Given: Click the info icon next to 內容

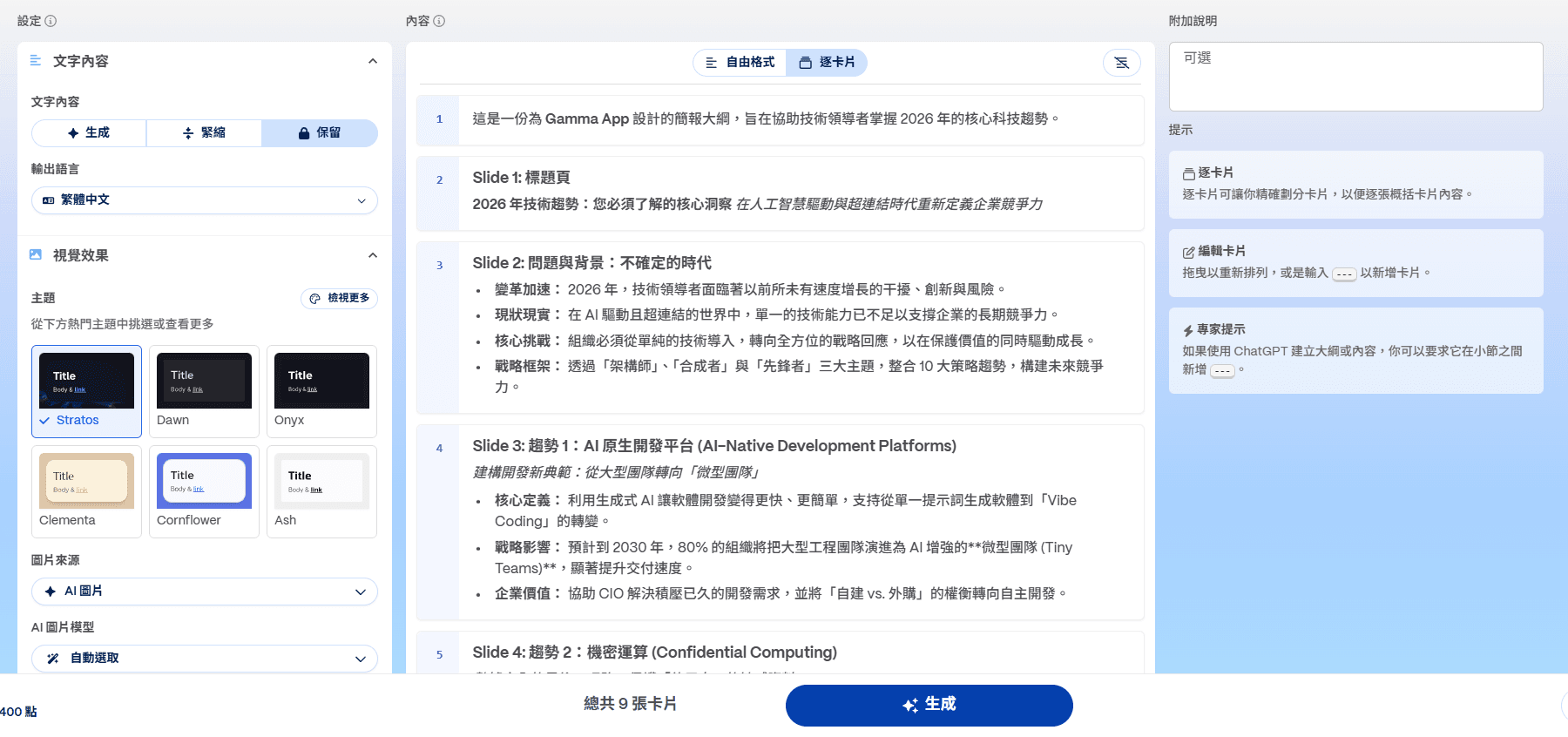Looking at the screenshot, I should [x=439, y=21].
